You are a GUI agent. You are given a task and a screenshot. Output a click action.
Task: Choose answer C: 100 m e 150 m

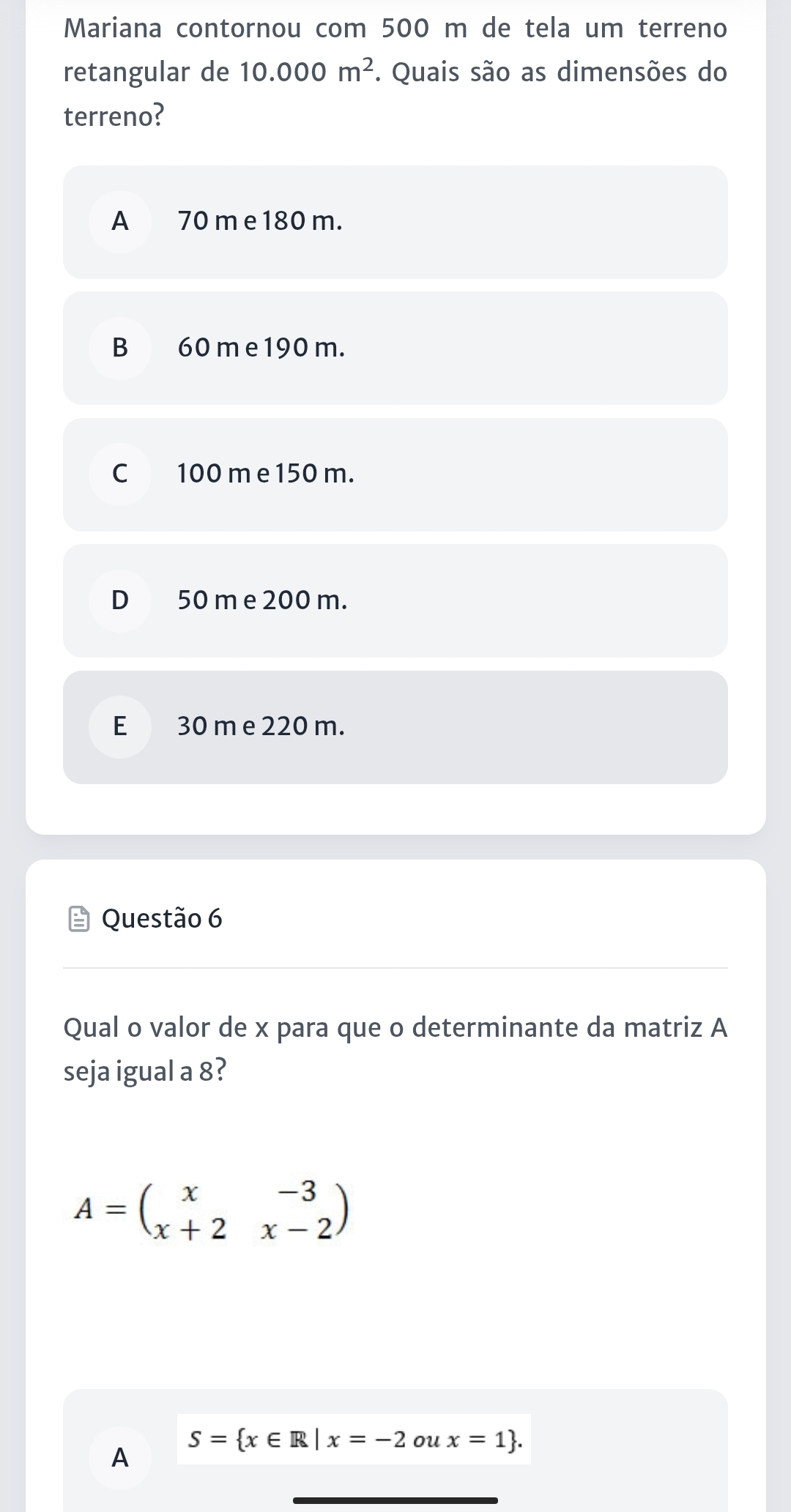(x=395, y=474)
